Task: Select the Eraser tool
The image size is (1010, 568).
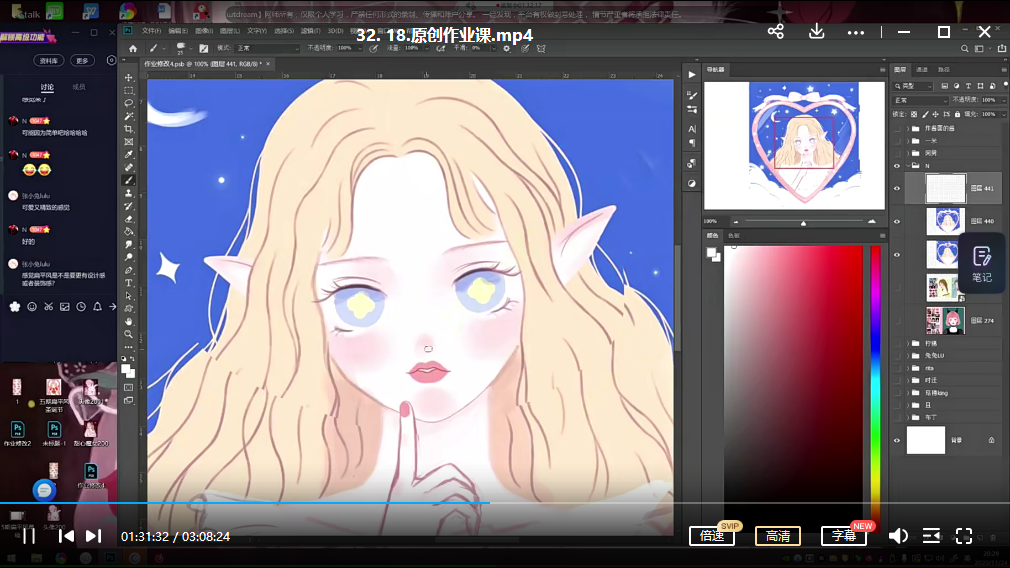Action: pos(129,219)
